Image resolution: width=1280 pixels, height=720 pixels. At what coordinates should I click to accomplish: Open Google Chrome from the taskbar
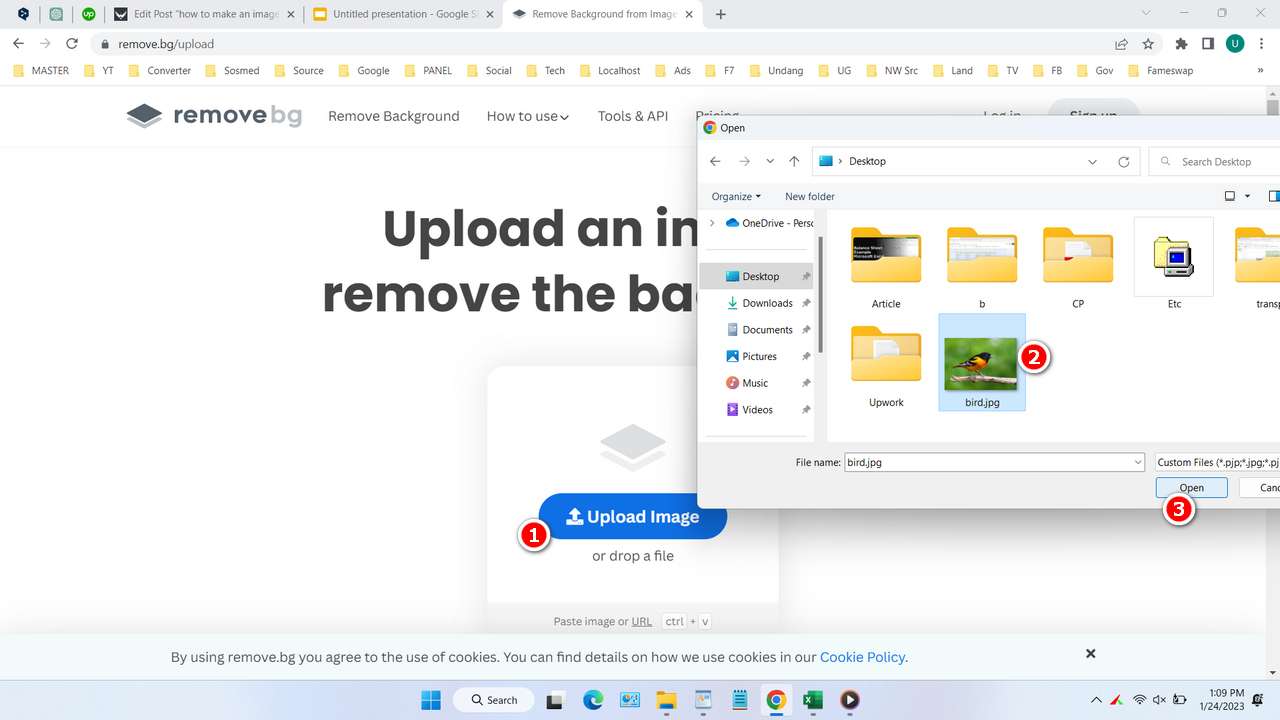coord(776,700)
